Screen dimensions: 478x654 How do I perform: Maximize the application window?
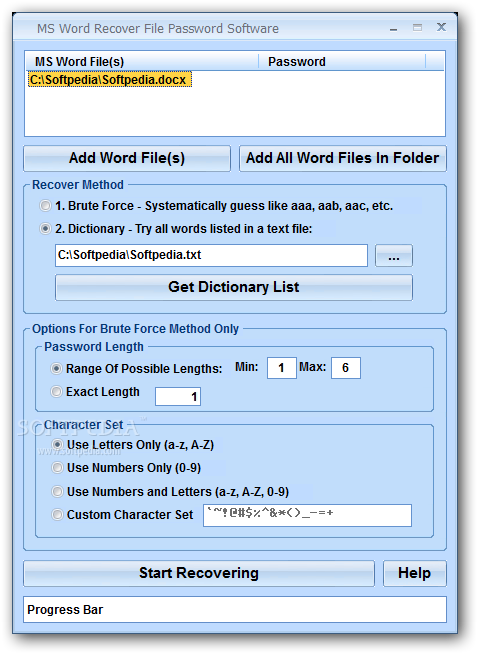(418, 28)
